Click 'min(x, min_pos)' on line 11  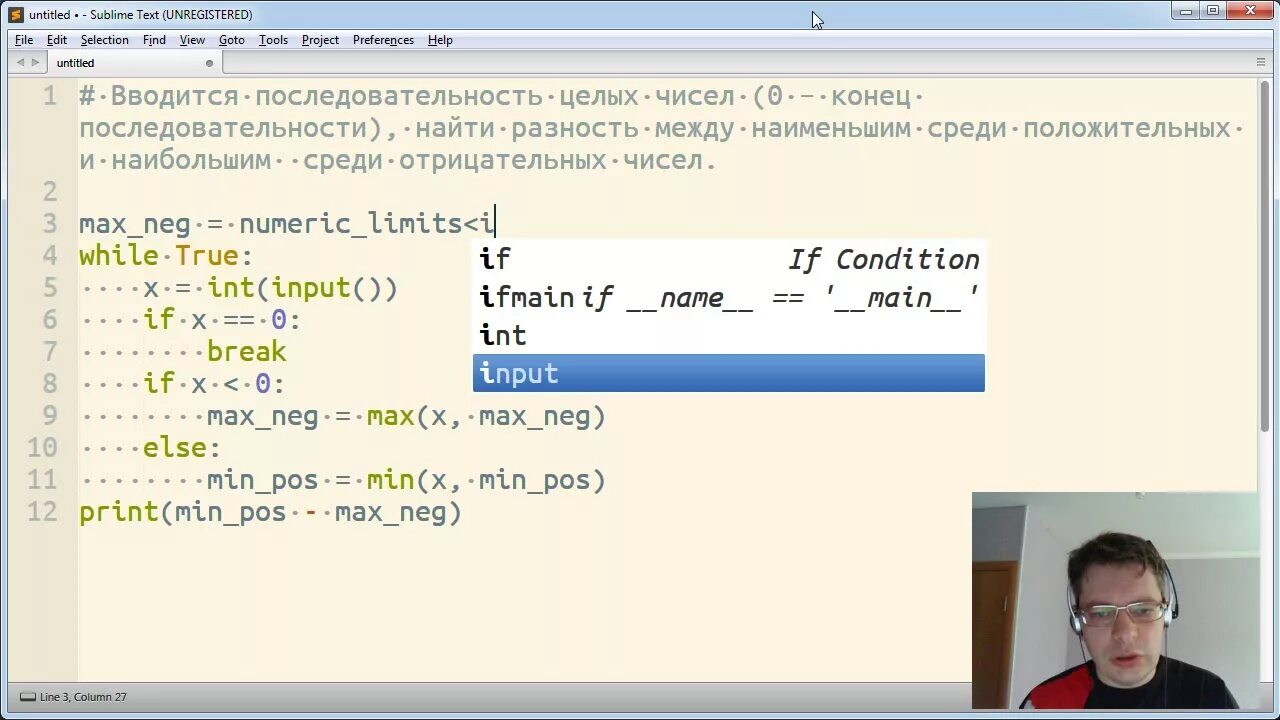coord(487,480)
